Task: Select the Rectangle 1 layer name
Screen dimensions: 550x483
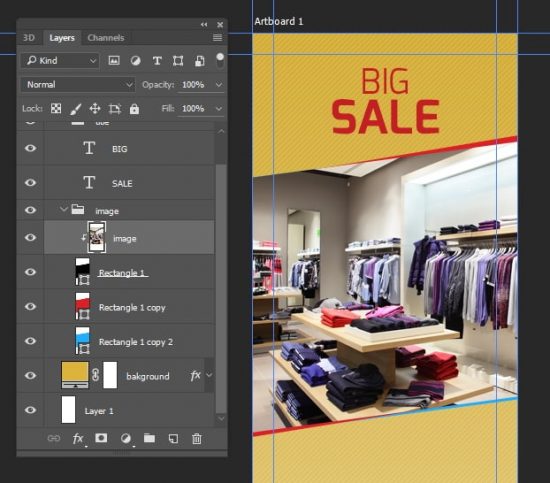Action: [x=122, y=273]
